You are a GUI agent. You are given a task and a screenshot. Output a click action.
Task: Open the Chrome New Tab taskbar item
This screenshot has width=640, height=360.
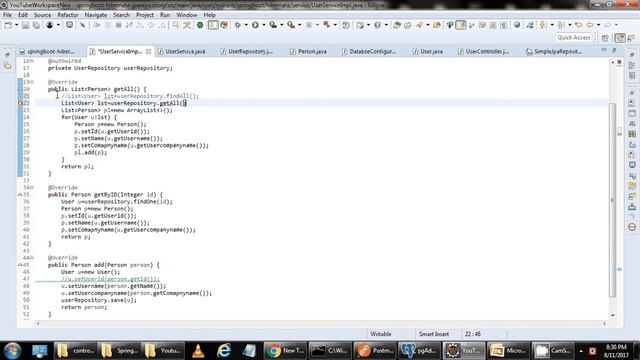tap(285, 351)
